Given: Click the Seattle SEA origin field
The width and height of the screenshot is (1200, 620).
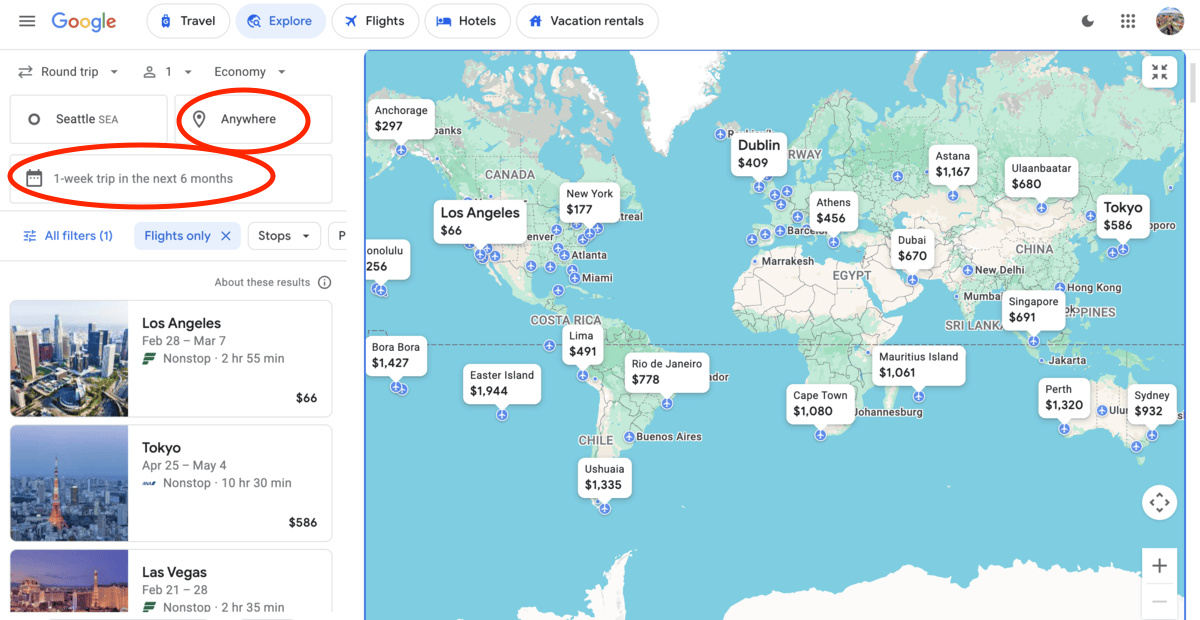Looking at the screenshot, I should [88, 118].
